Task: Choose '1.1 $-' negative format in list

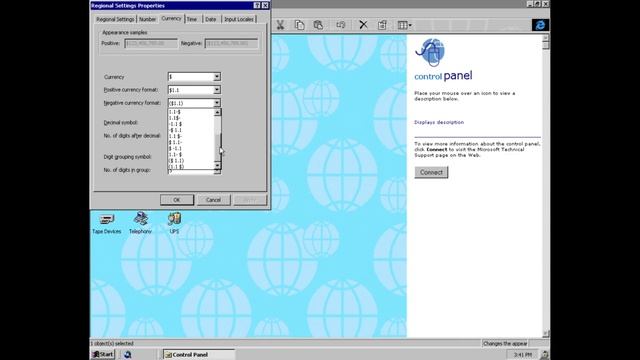Action: (191, 136)
